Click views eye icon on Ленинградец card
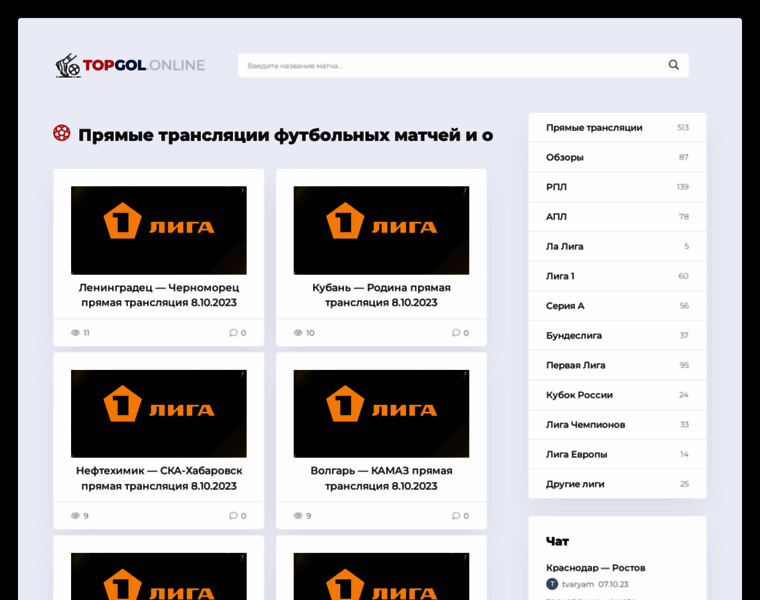This screenshot has width=760, height=600. (x=75, y=332)
